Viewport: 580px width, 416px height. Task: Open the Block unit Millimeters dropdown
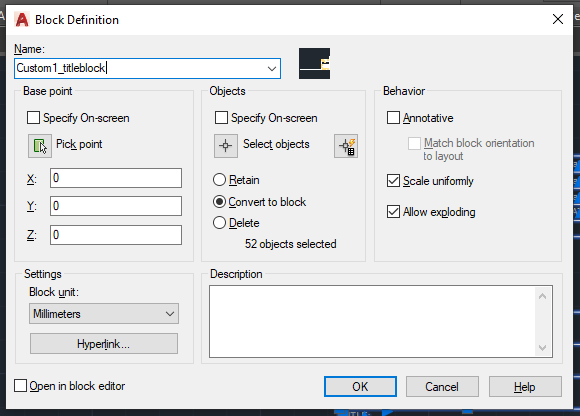pos(104,314)
